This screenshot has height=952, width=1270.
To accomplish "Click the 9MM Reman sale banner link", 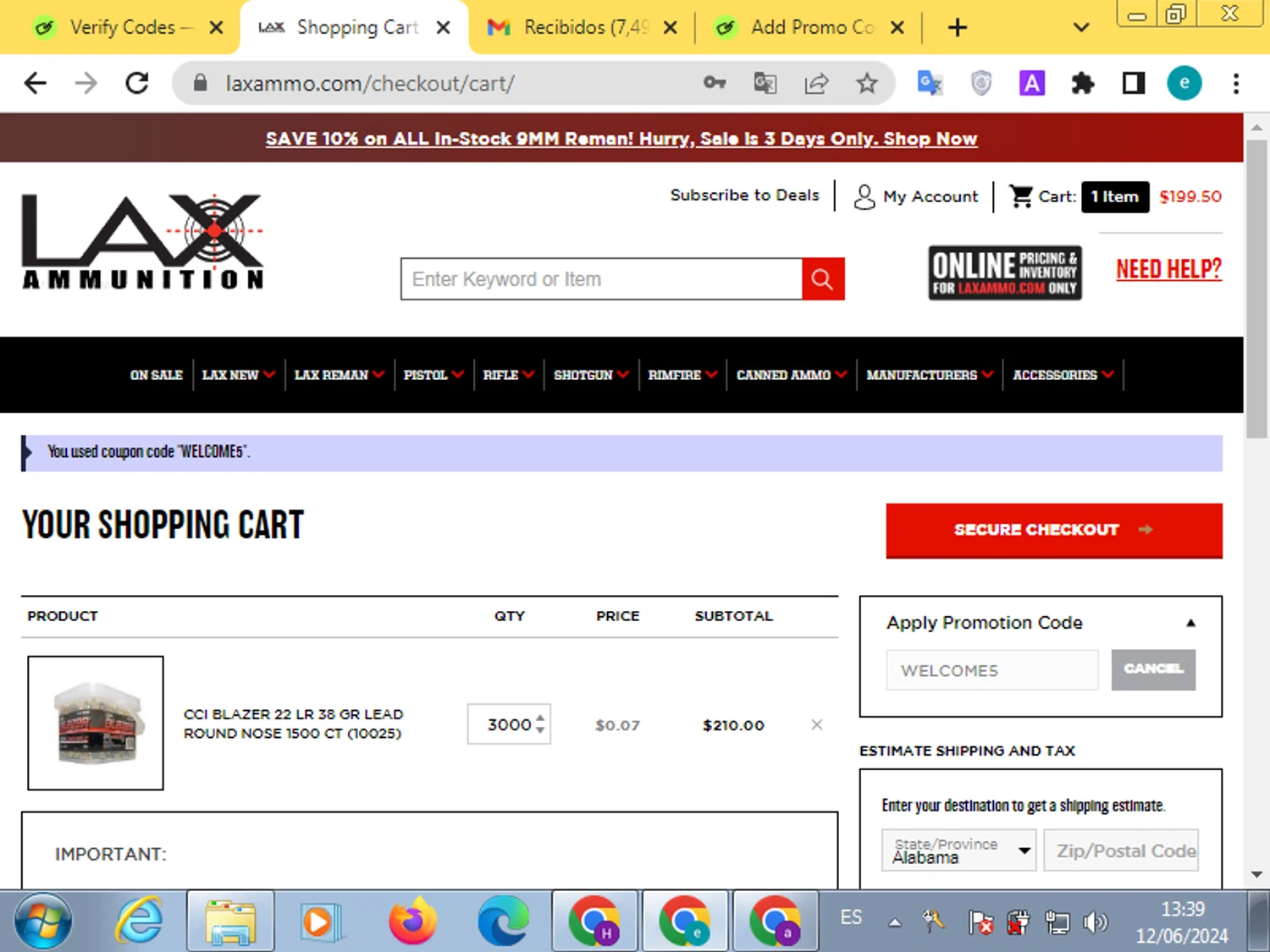I will click(621, 139).
